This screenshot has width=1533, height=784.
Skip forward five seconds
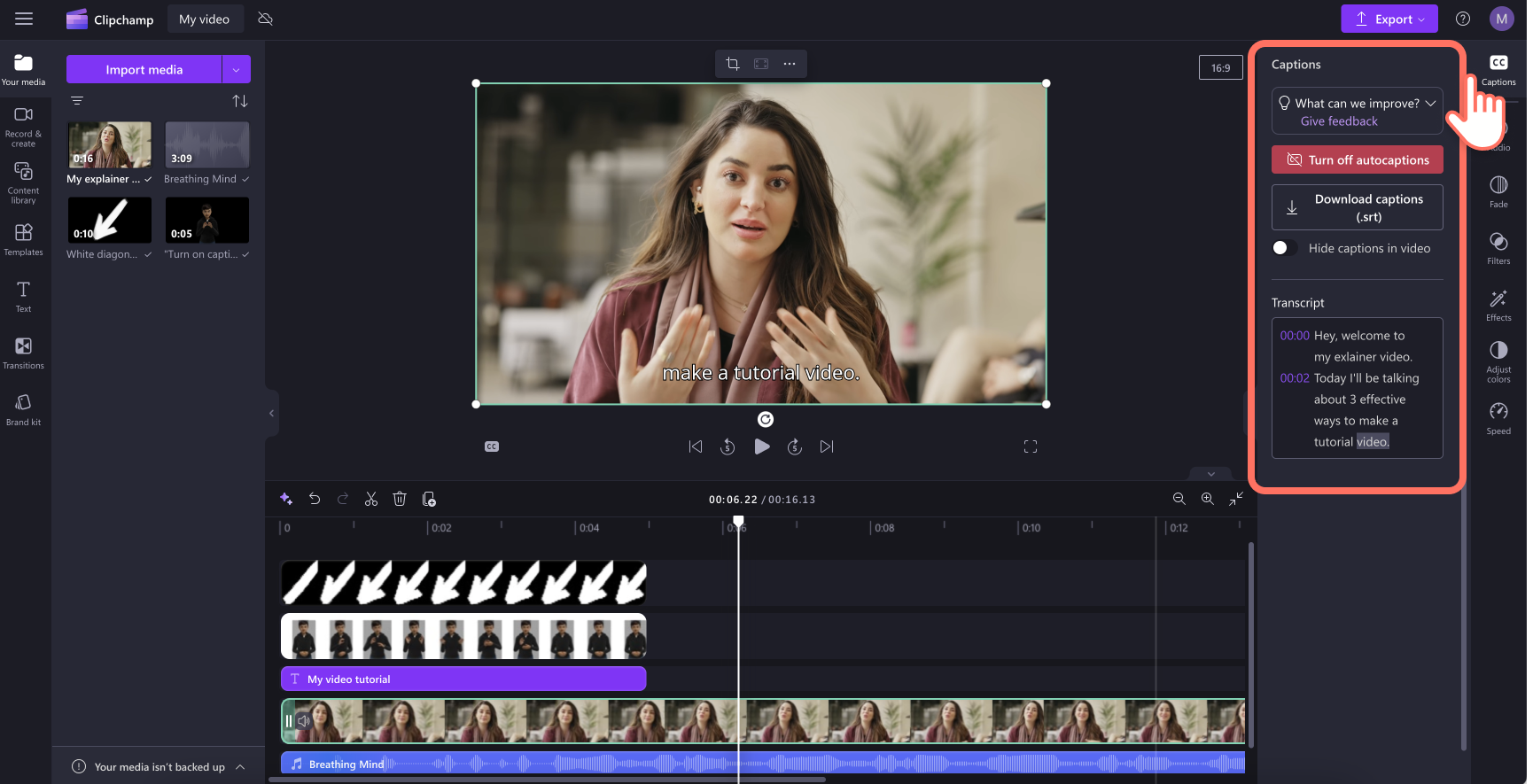[795, 446]
